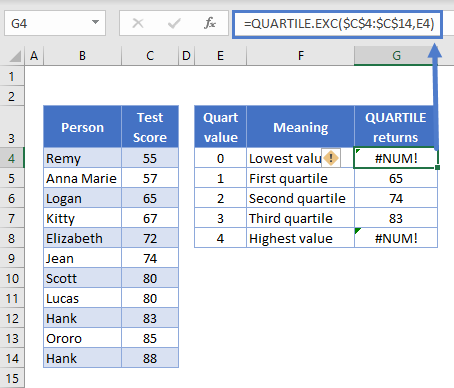Click the Person header cell
Image resolution: width=454 pixels, height=388 pixels.
tap(82, 127)
